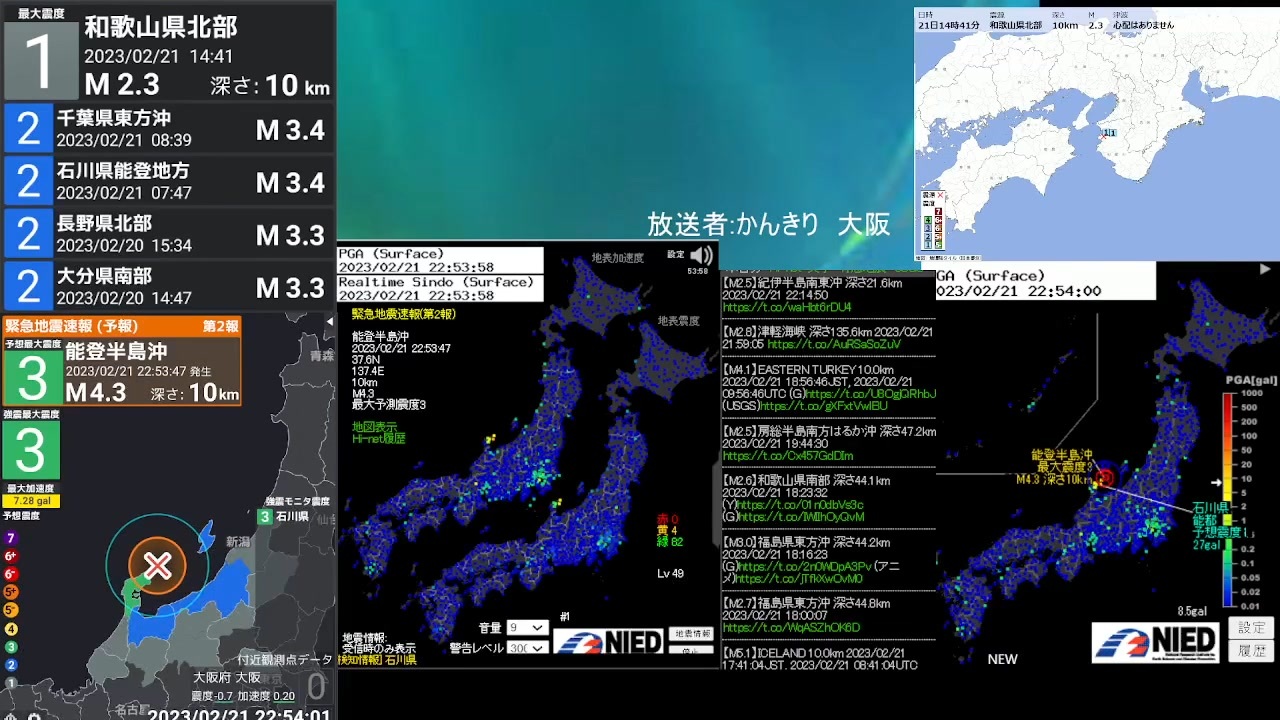
Task: Click the NIED logo beside volume dropdowns
Action: pos(608,640)
